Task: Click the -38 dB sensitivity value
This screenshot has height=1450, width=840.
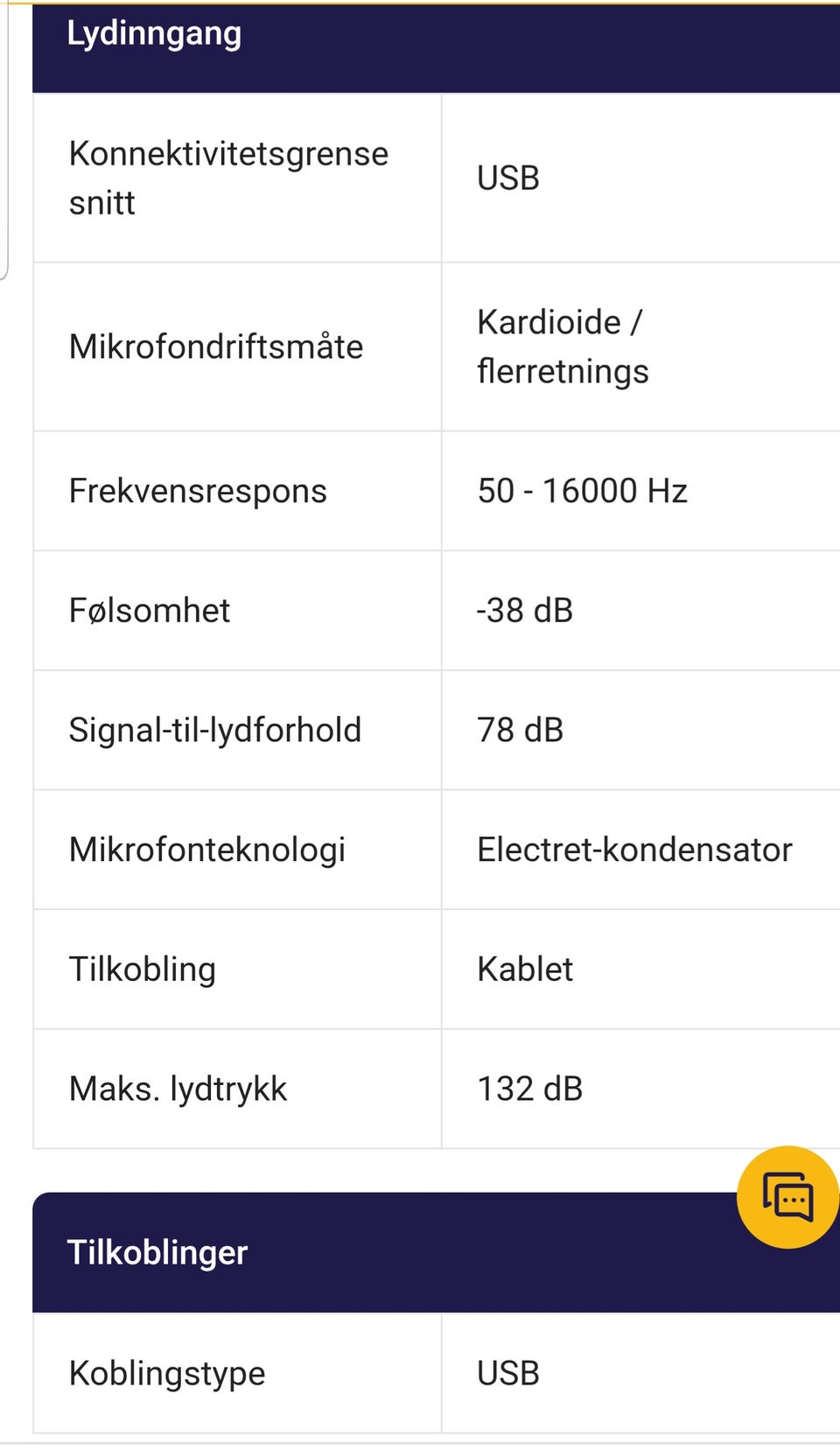Action: pyautogui.click(x=524, y=610)
